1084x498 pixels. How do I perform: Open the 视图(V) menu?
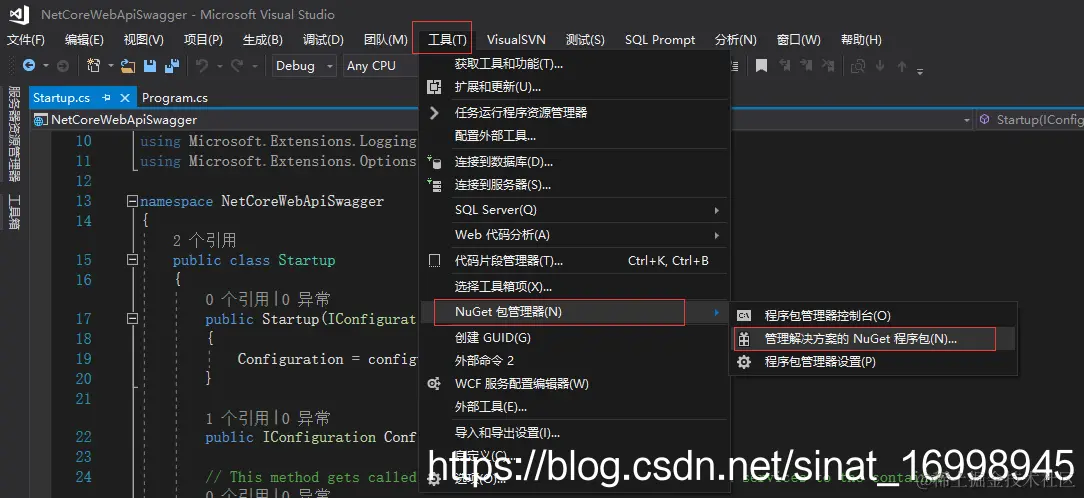tap(144, 39)
